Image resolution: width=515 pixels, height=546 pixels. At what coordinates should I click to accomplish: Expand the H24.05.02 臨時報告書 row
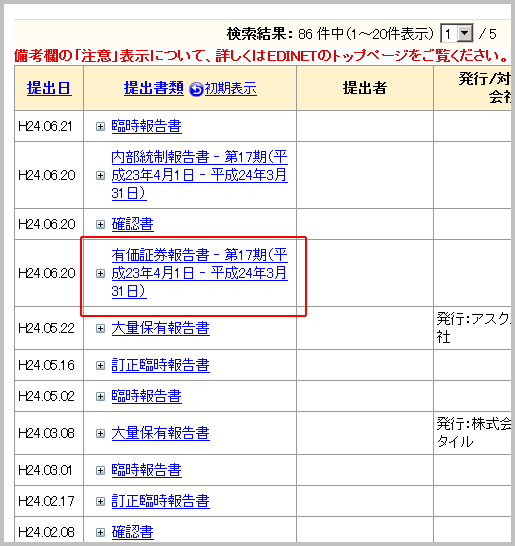click(x=100, y=396)
